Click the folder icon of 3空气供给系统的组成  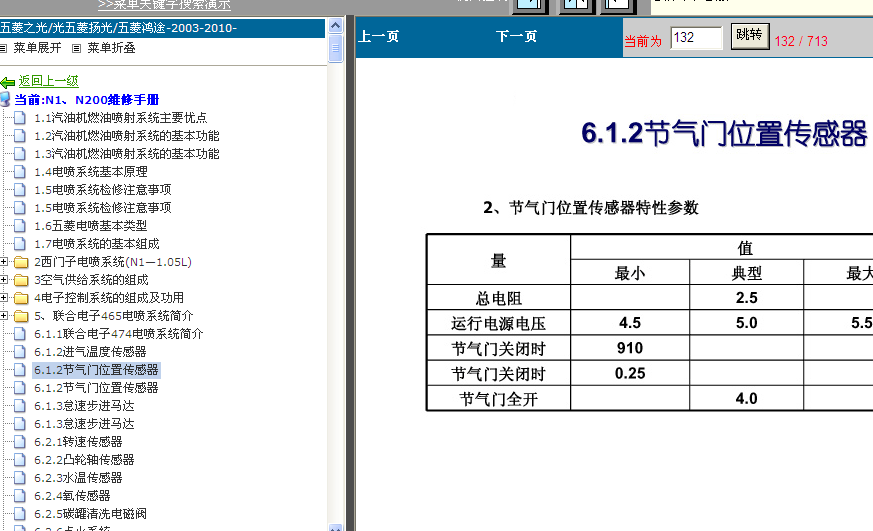click(x=21, y=280)
